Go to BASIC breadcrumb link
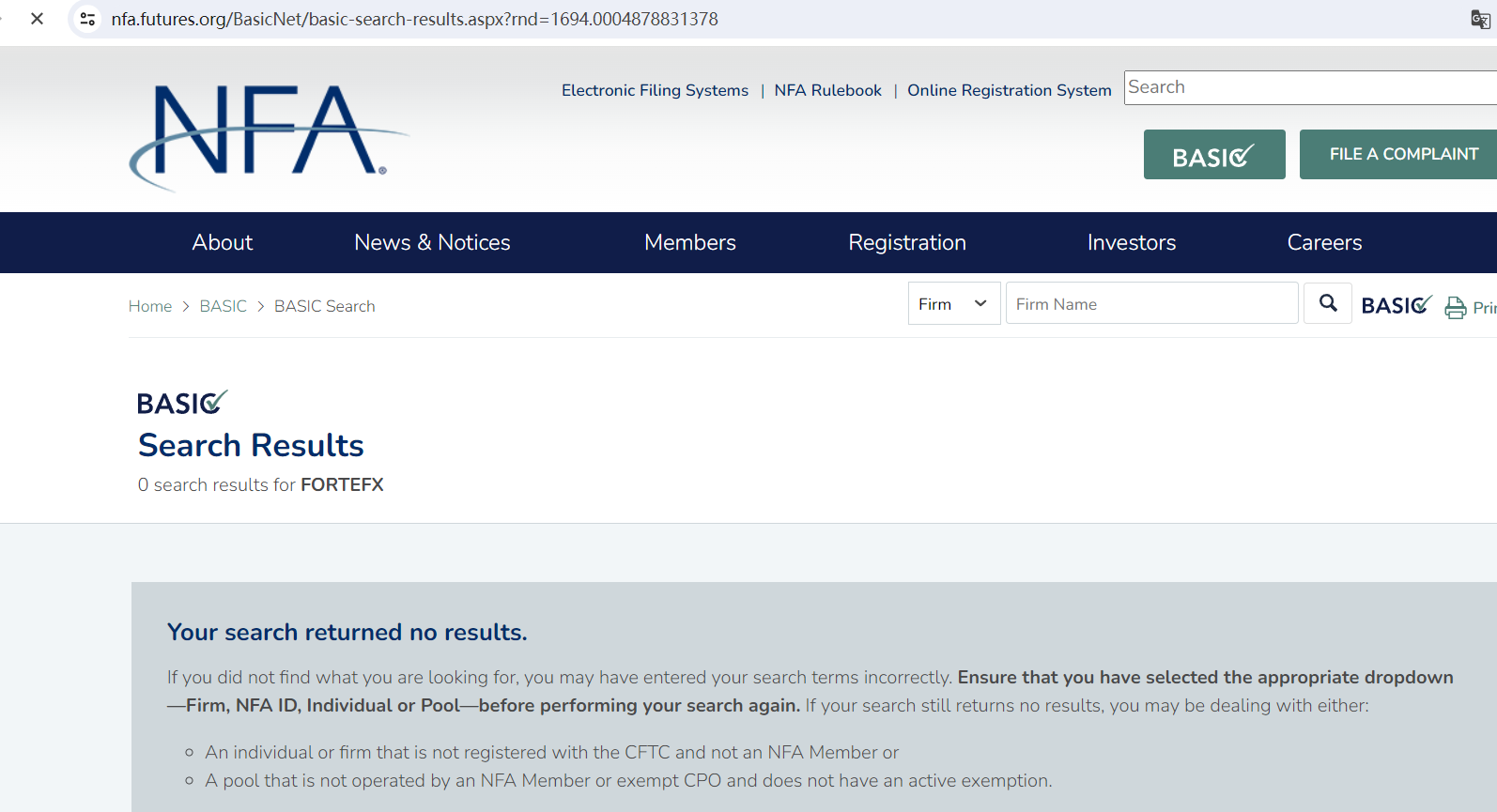Screen dimensions: 1497x812 224,306
